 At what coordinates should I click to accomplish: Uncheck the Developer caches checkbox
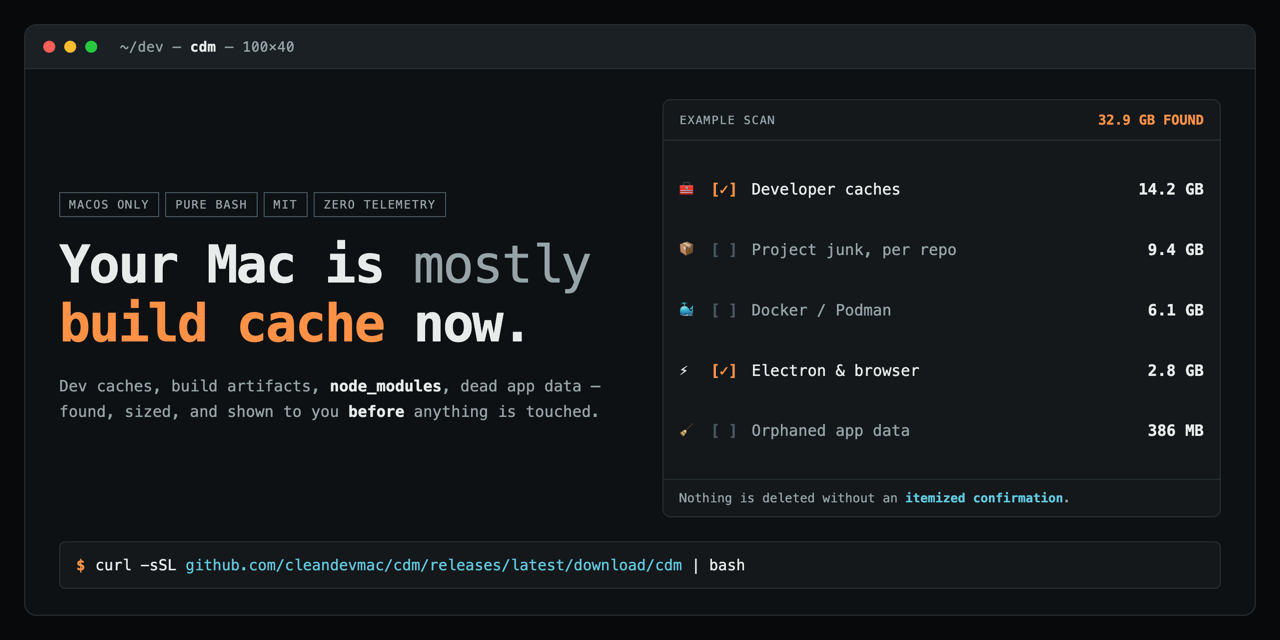(x=724, y=189)
